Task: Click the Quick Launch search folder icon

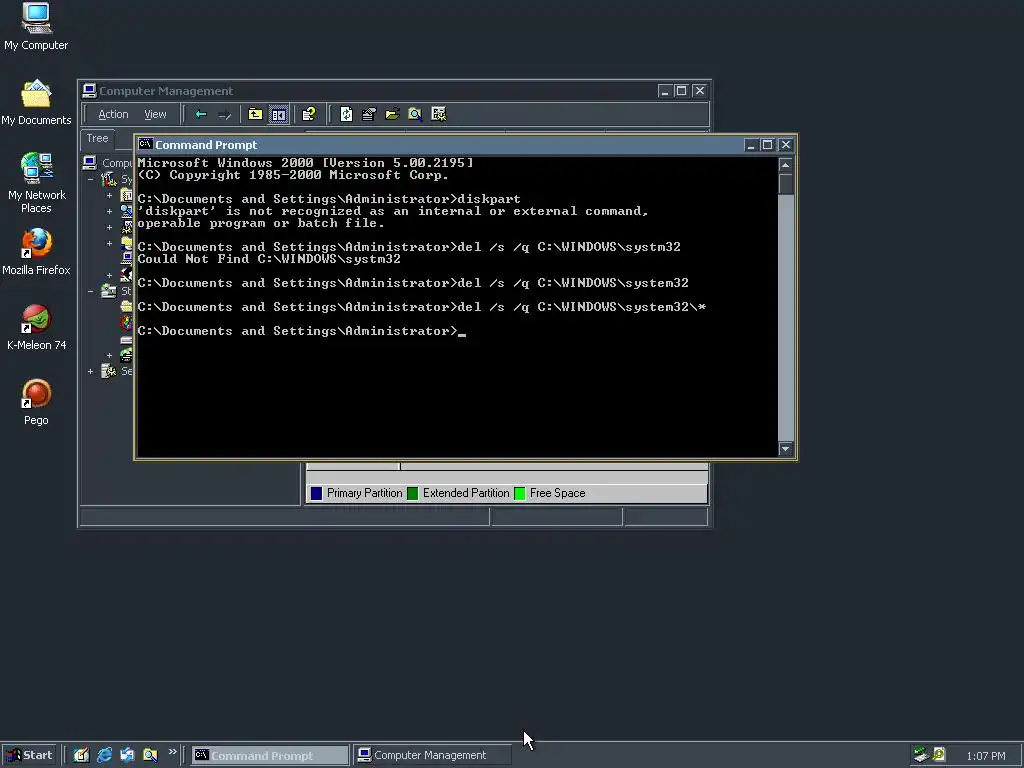Action: pos(150,755)
